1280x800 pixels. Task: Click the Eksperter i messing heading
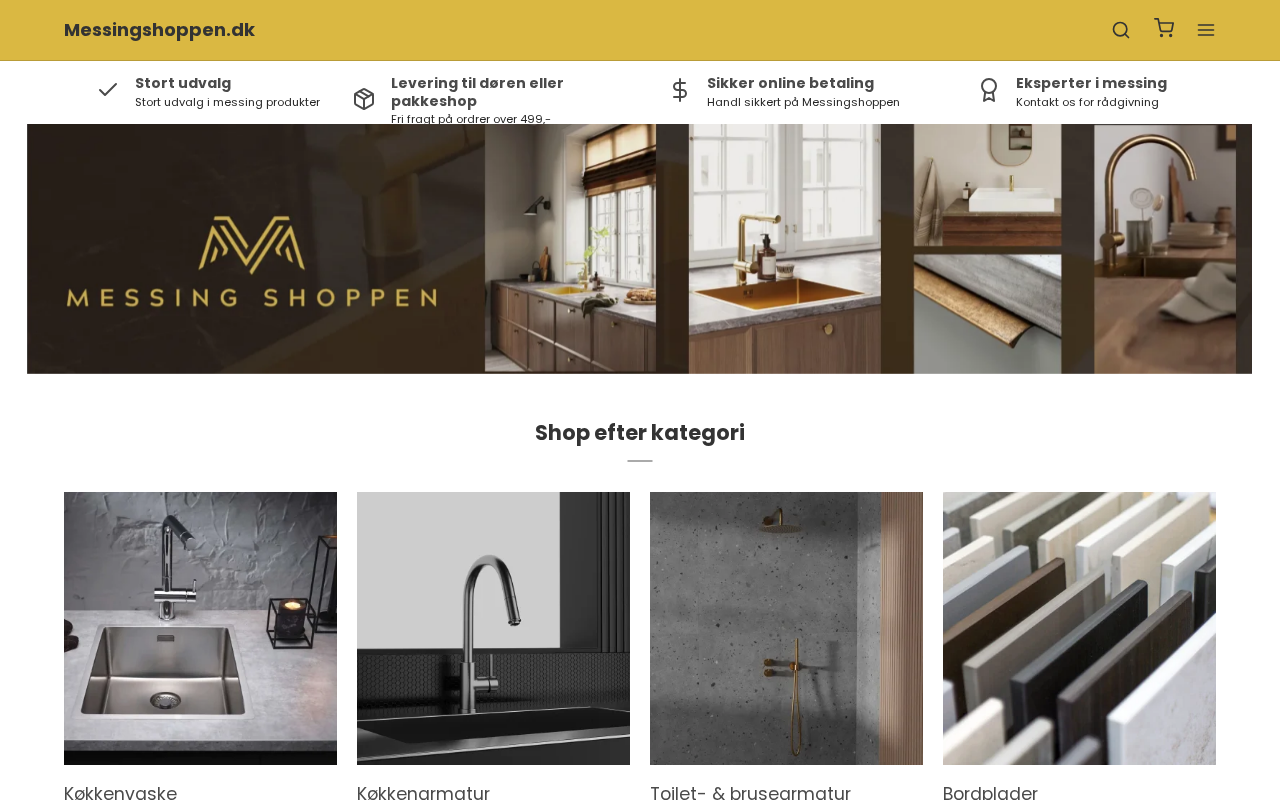coord(1091,83)
